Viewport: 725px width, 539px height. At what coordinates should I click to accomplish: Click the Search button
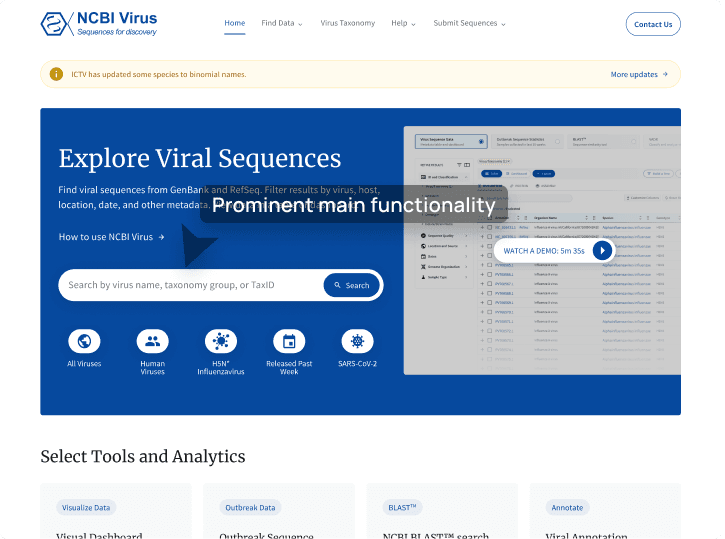tap(352, 285)
